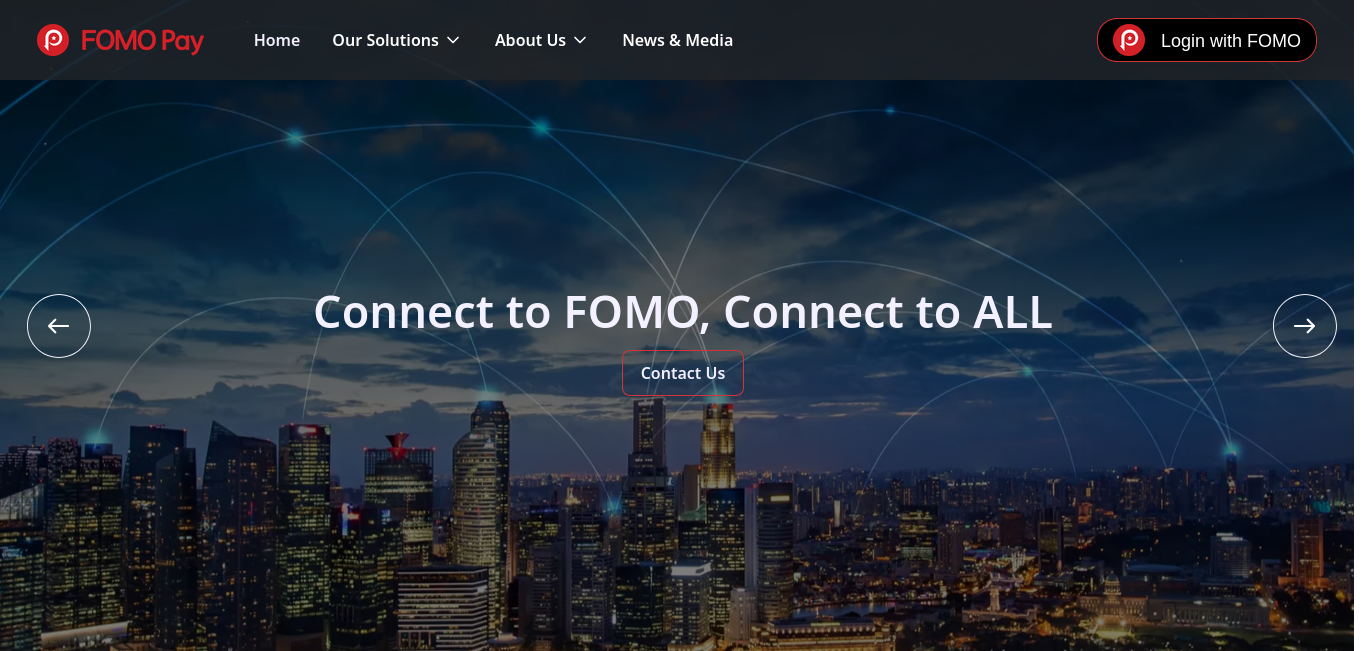This screenshot has width=1366, height=651.
Task: Click the Contact Us button
Action: click(683, 373)
